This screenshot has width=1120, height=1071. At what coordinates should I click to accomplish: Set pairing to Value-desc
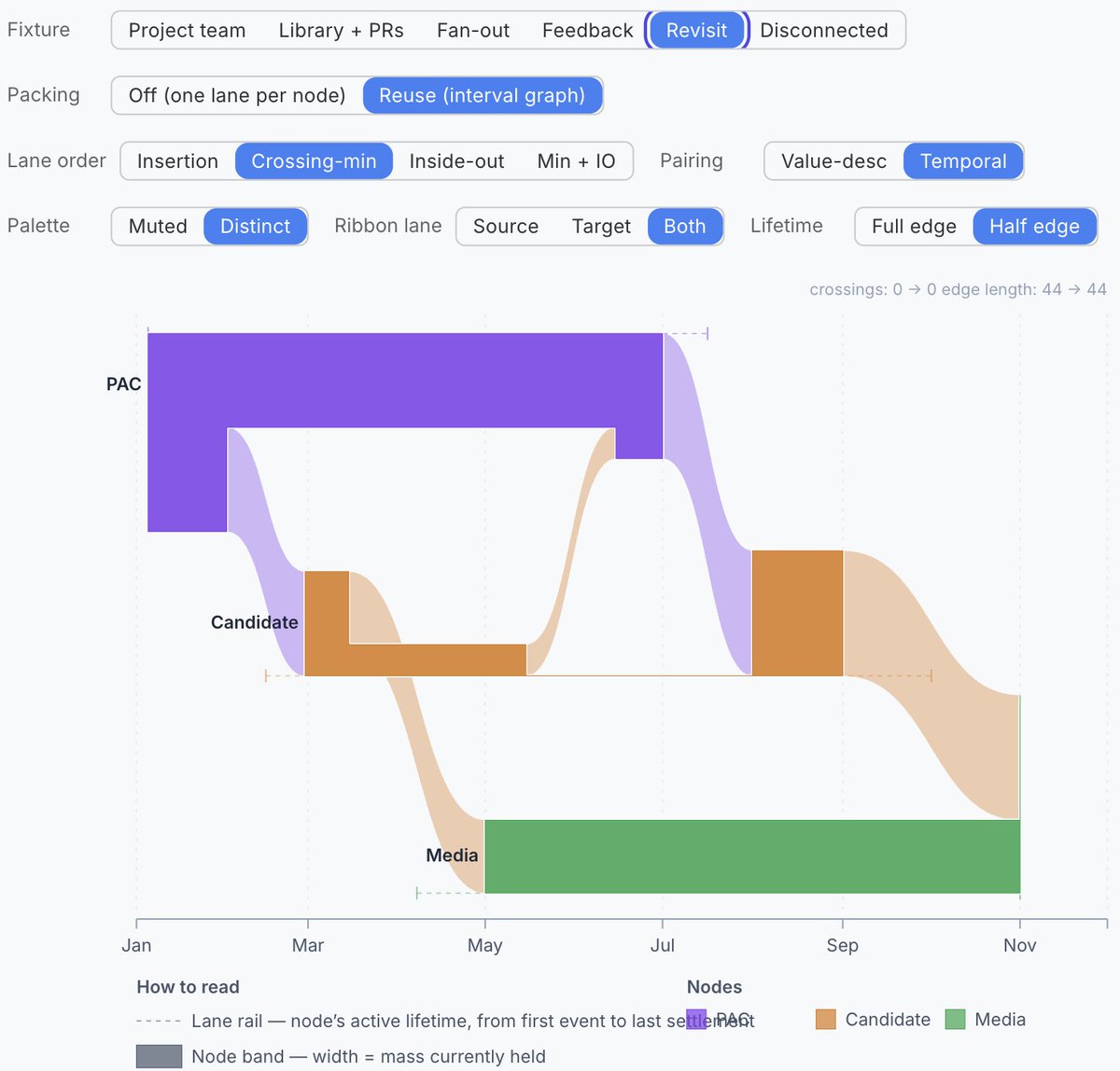pos(833,160)
